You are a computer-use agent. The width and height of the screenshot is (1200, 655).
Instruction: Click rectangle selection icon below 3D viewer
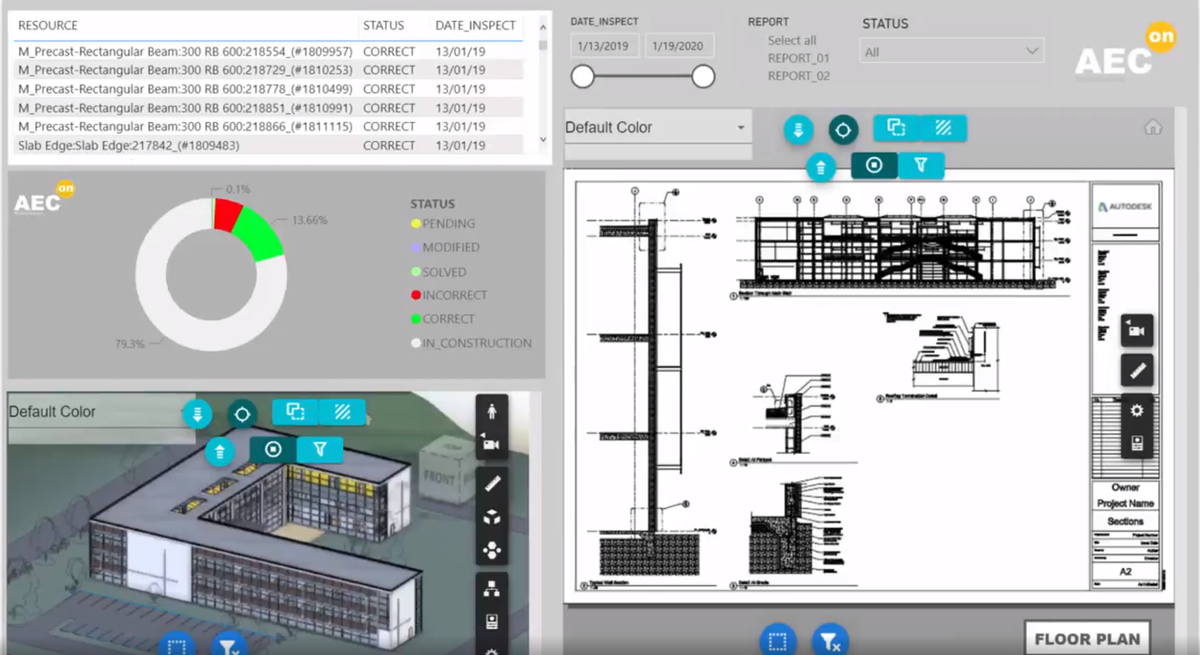click(175, 645)
